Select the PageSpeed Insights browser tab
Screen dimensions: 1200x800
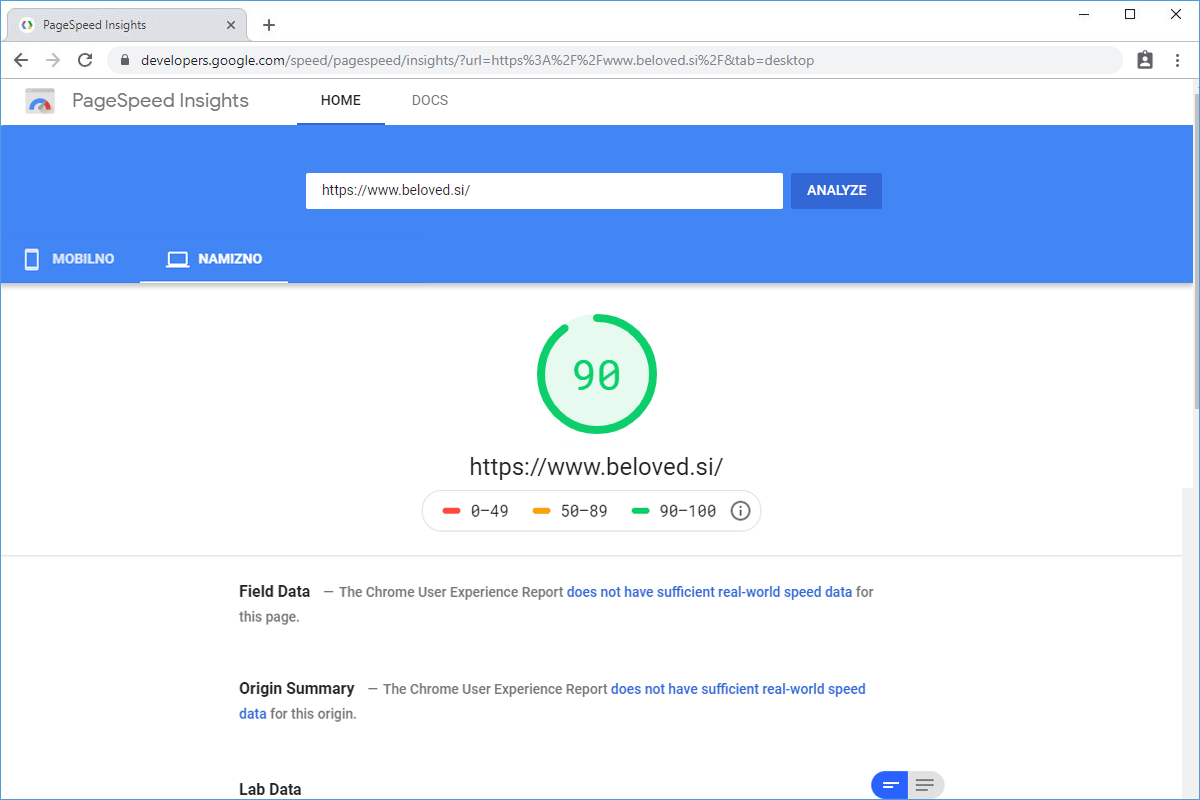tap(127, 25)
